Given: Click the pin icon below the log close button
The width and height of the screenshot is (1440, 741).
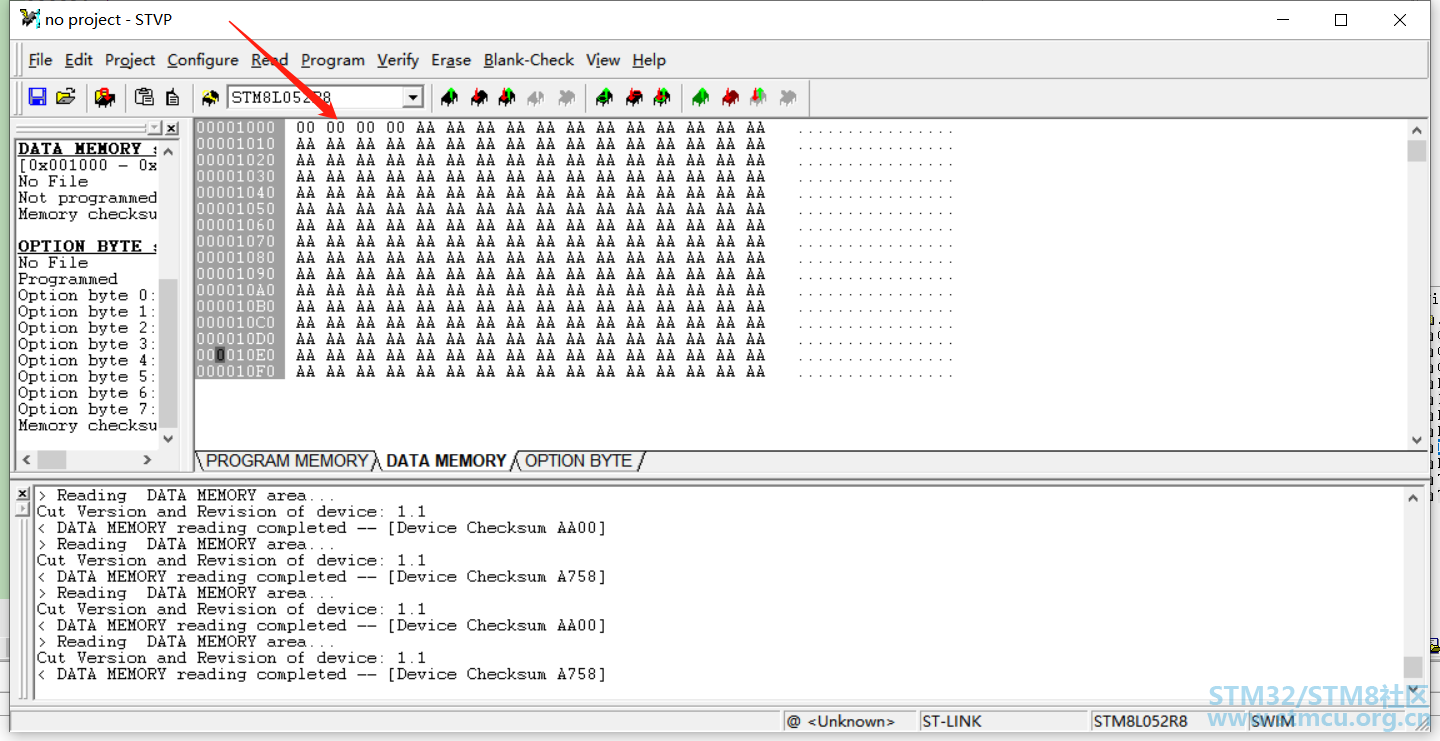Looking at the screenshot, I should 23,509.
